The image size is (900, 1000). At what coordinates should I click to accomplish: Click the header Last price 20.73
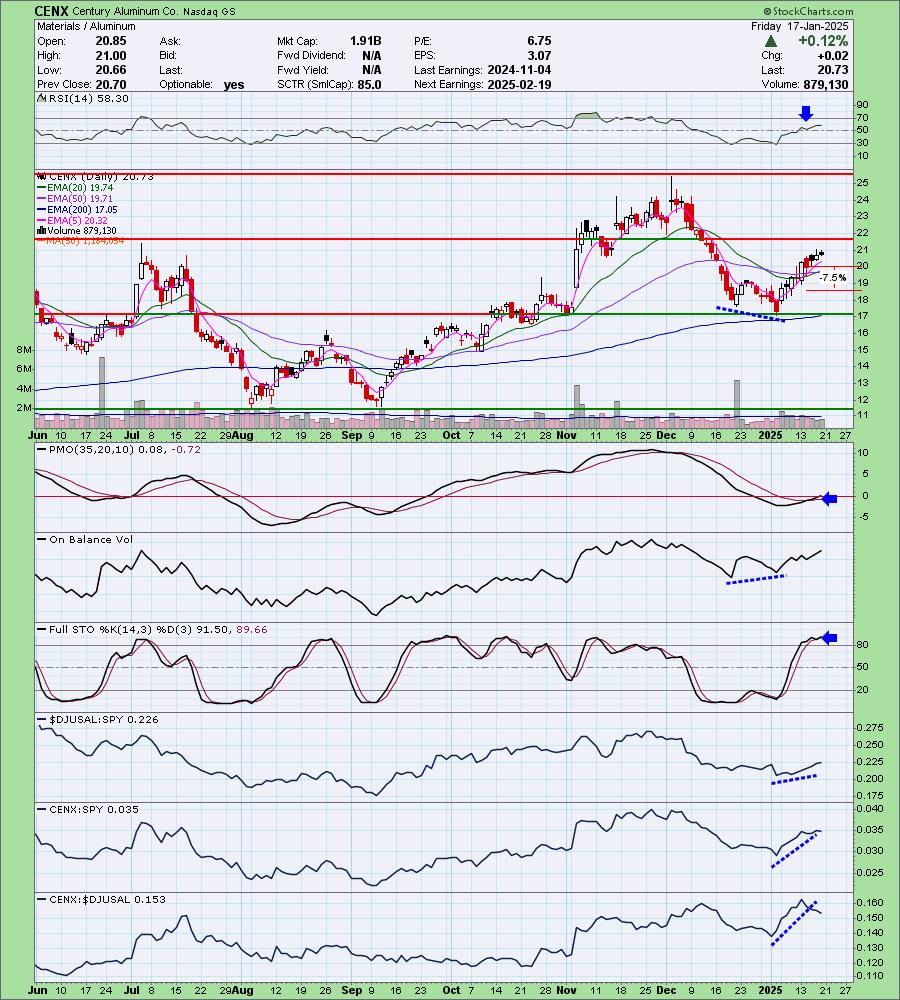pos(833,70)
